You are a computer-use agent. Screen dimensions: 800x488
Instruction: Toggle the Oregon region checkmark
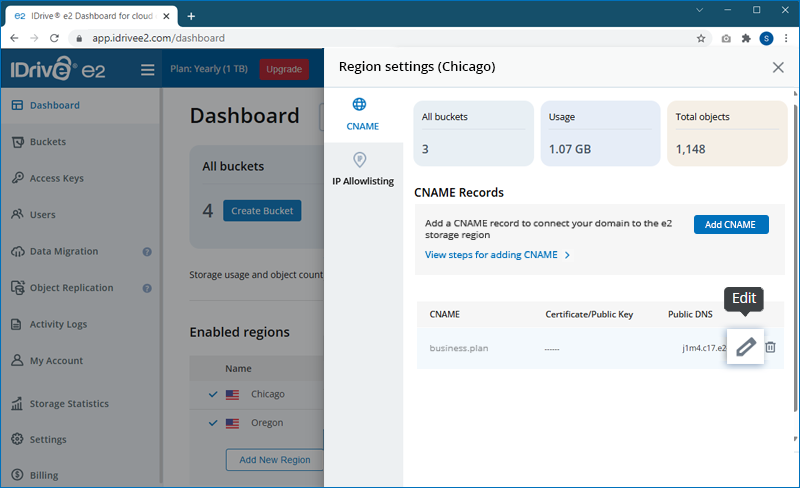tap(212, 423)
